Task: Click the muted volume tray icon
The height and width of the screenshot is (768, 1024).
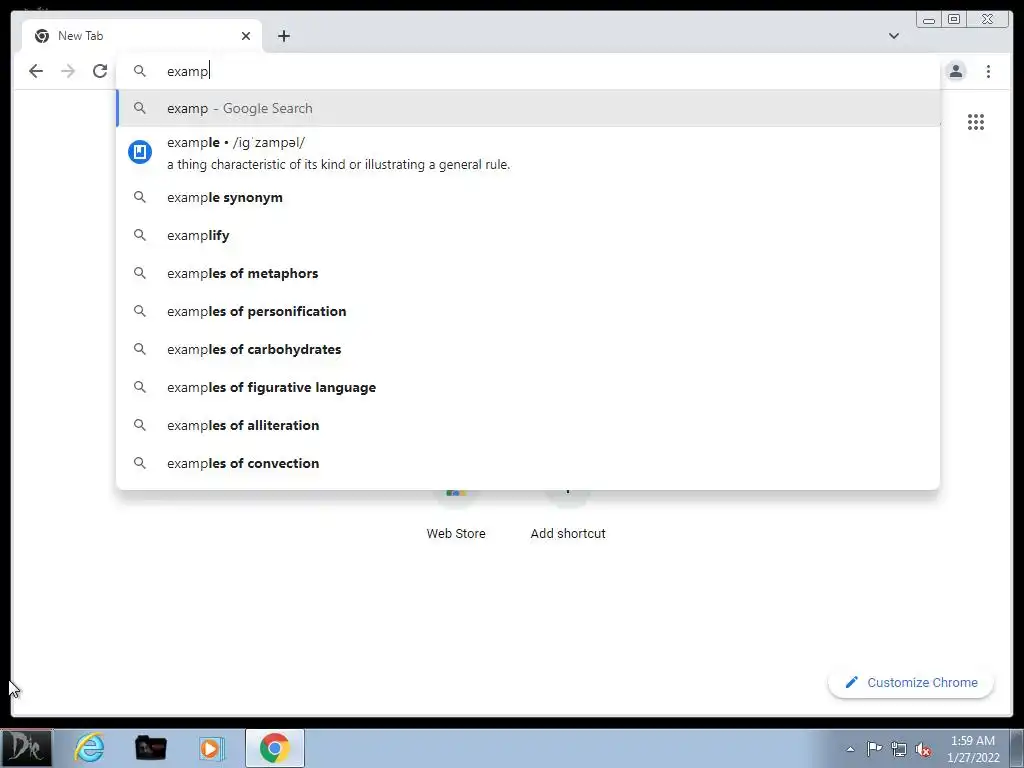Action: [923, 749]
